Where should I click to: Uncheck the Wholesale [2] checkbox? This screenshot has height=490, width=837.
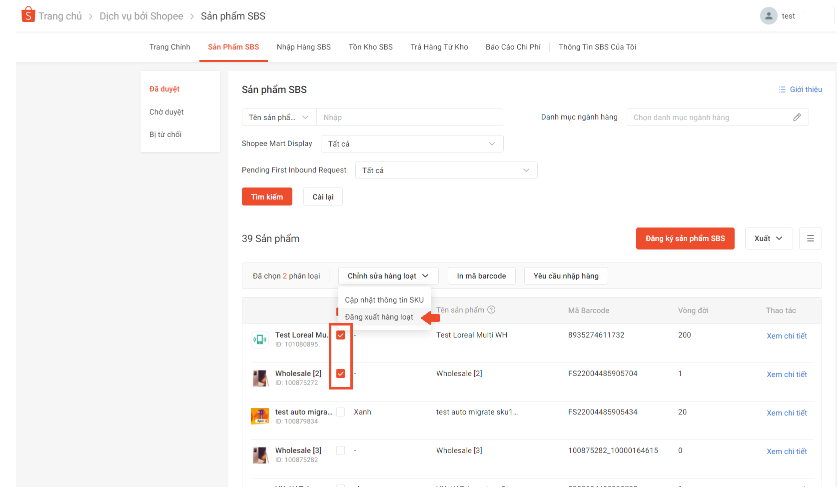tap(341, 374)
